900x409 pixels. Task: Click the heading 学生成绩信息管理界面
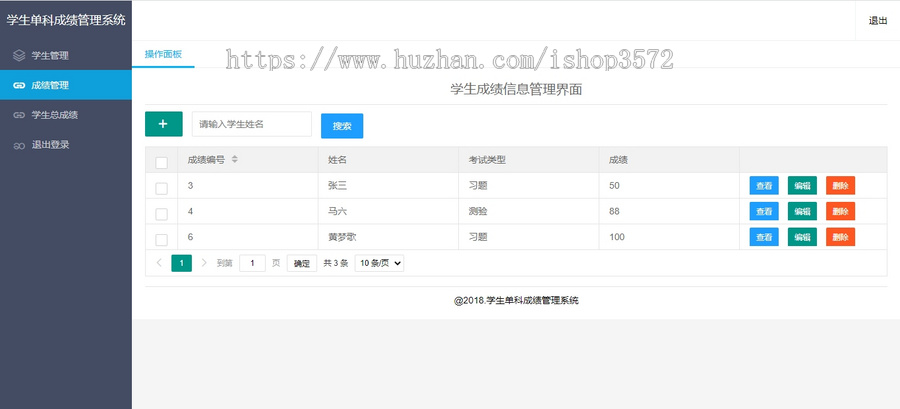(516, 89)
